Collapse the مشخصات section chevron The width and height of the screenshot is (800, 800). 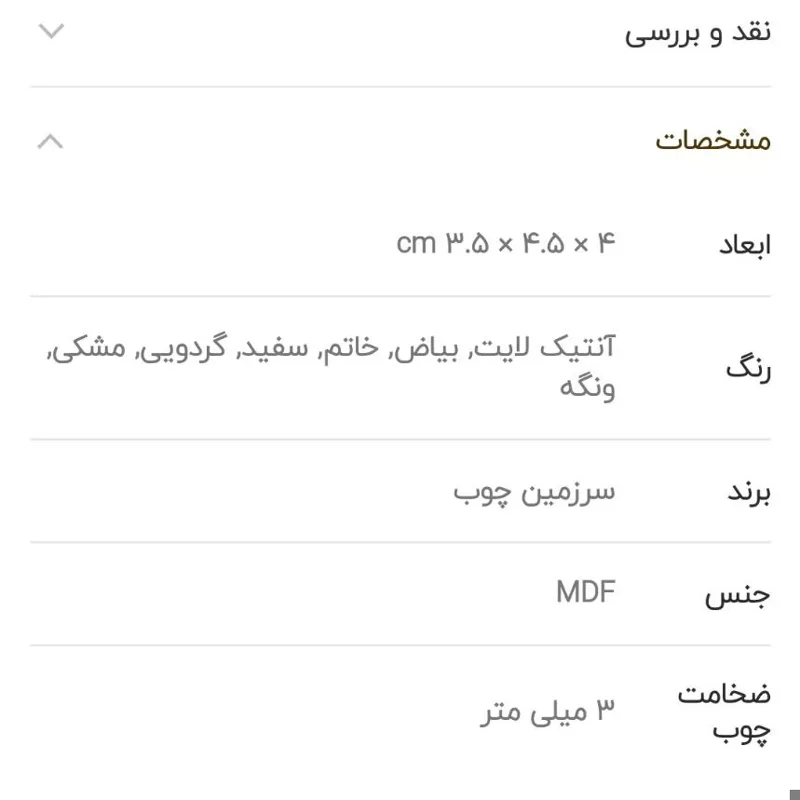(50, 141)
